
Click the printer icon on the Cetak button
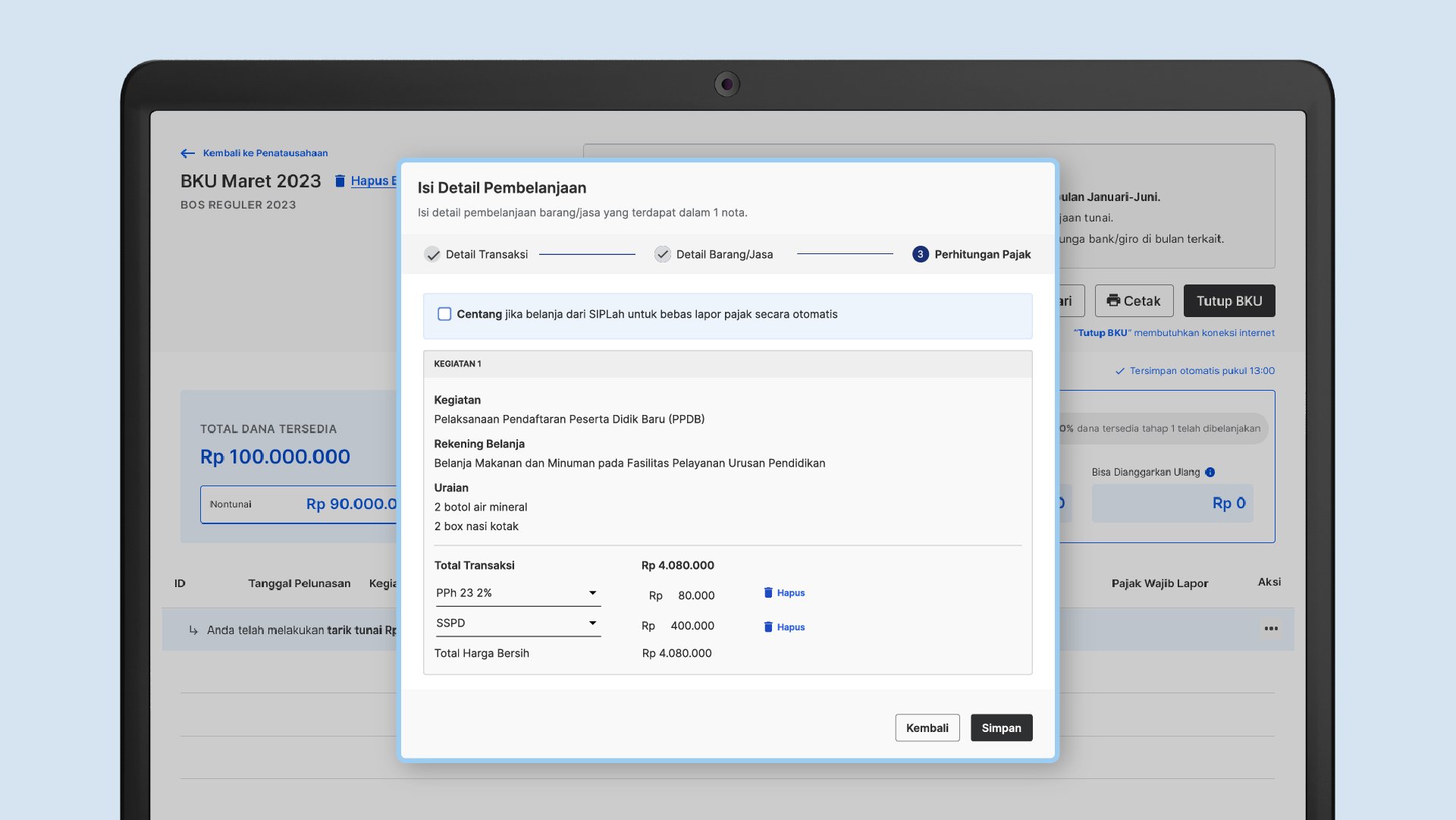pyautogui.click(x=1112, y=300)
